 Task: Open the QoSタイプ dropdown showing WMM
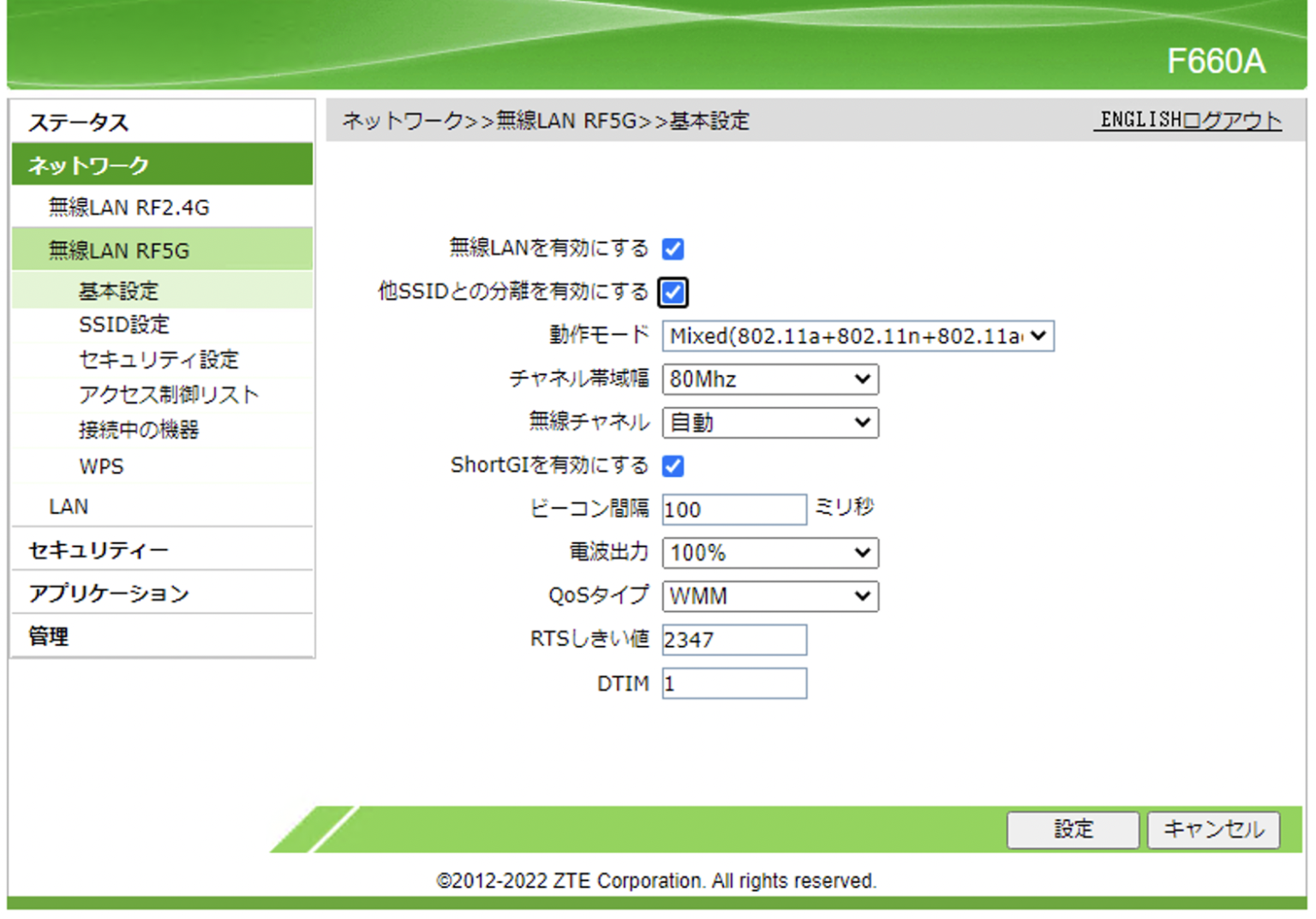770,596
